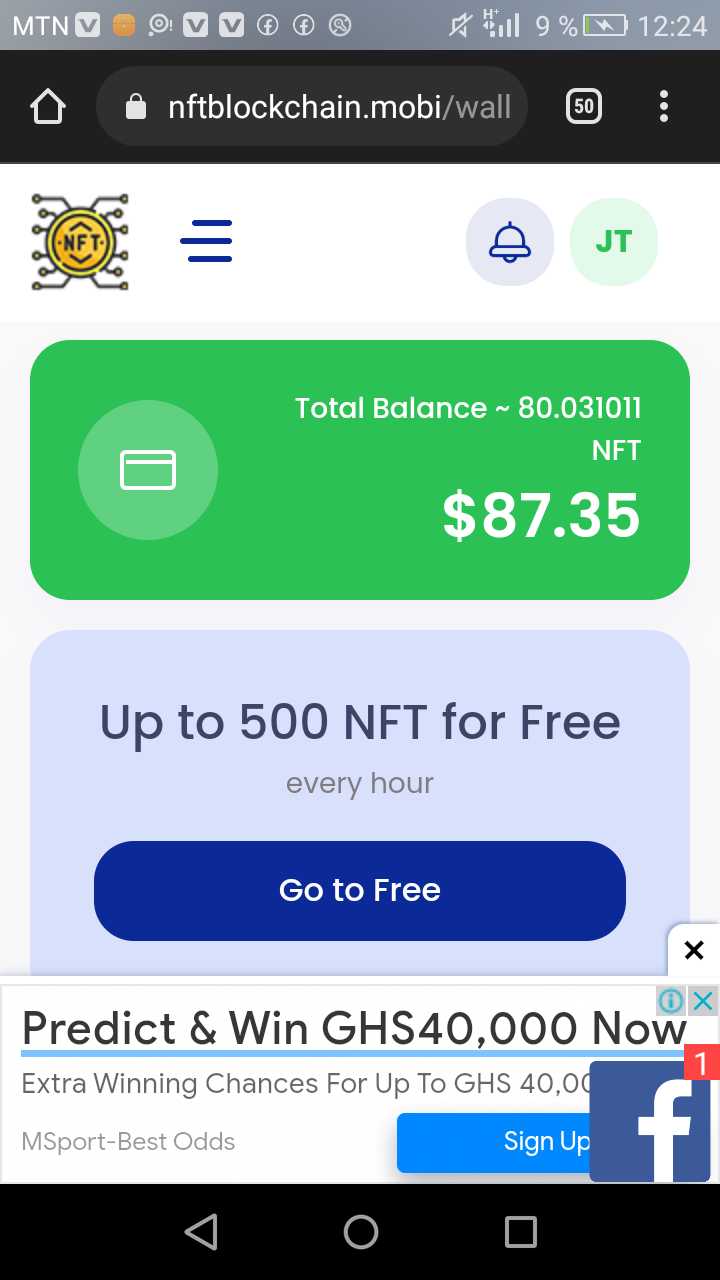Open the ad info icon
The width and height of the screenshot is (720, 1280).
[x=672, y=1001]
